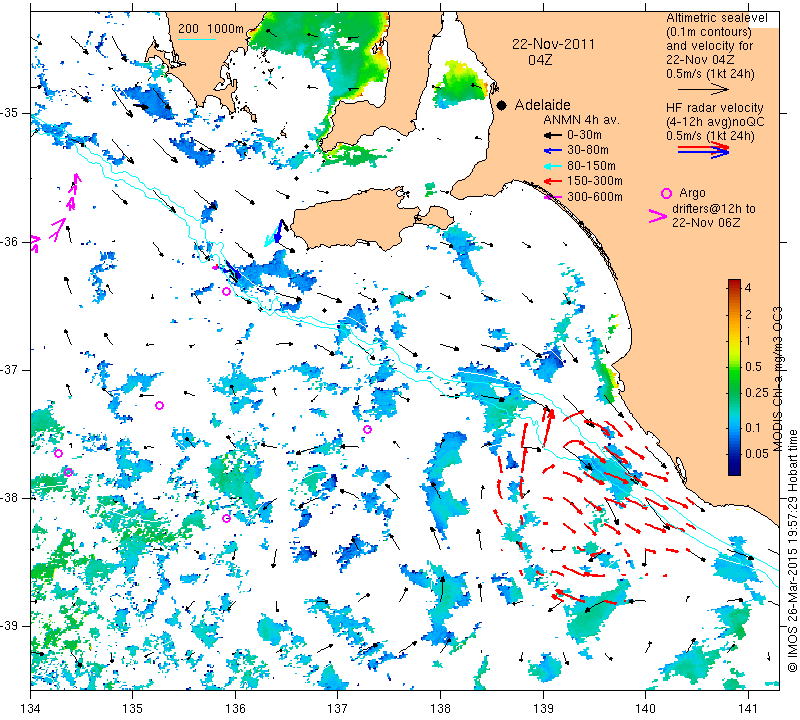Click the MODIS Chl-a colorbar axis label

click(778, 379)
